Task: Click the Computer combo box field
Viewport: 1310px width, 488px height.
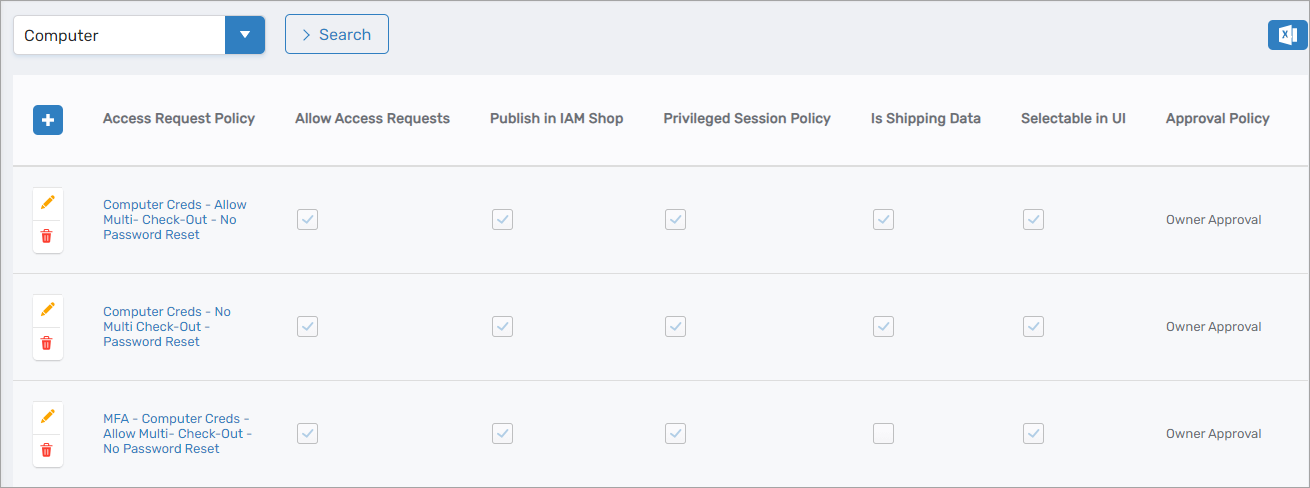Action: pos(119,35)
